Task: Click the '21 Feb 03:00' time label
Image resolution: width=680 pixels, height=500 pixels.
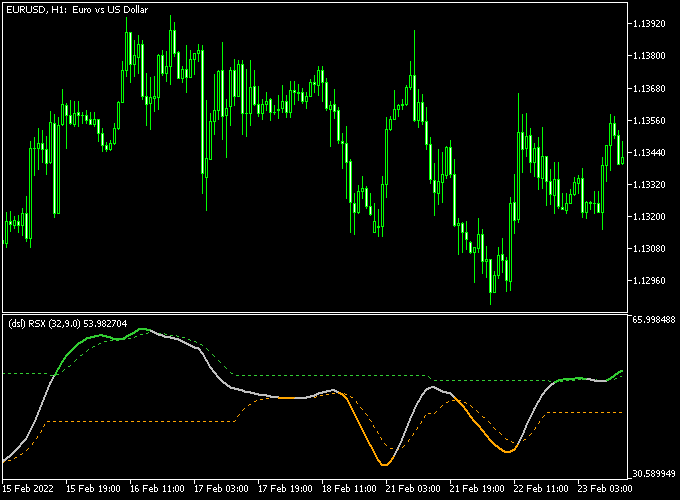Action: point(413,489)
